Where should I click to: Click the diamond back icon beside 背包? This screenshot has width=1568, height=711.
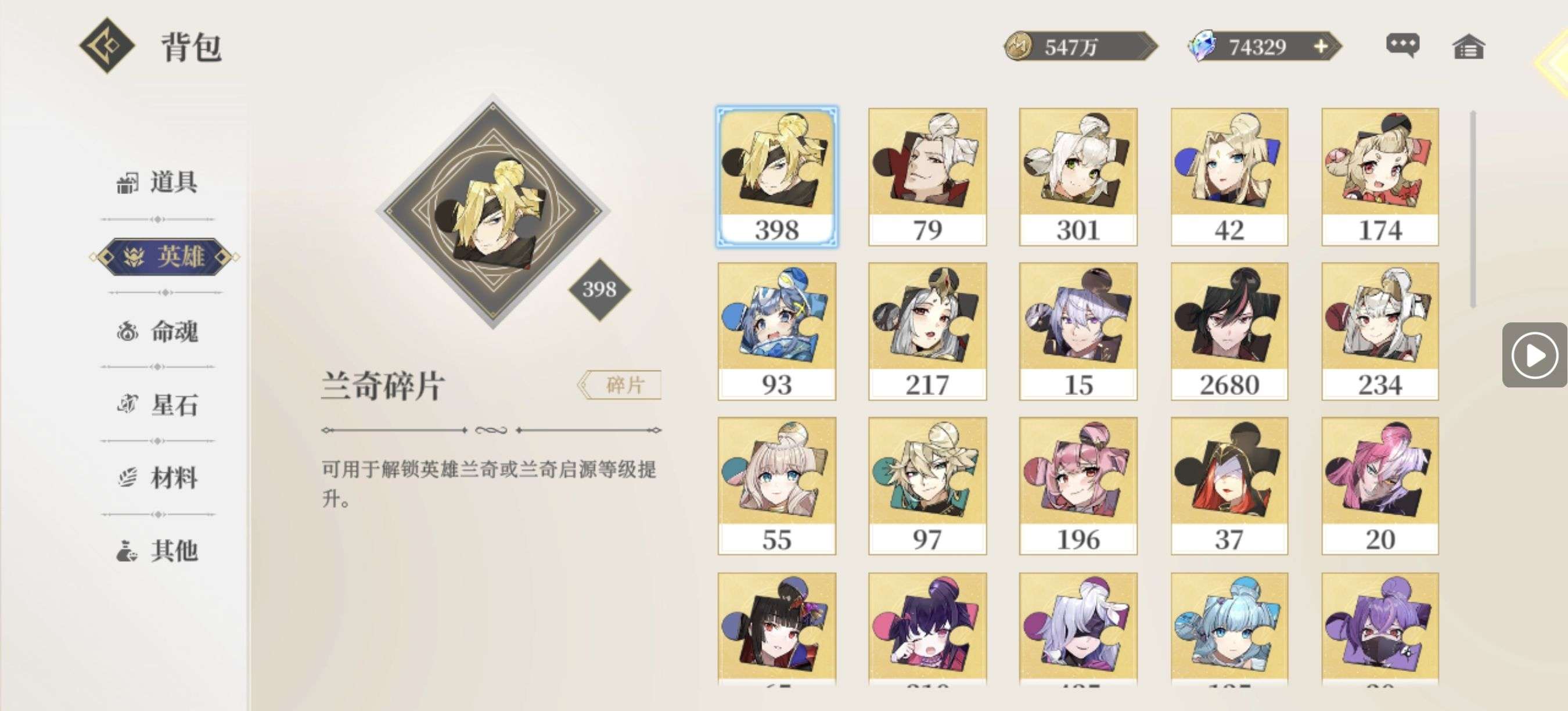point(107,46)
